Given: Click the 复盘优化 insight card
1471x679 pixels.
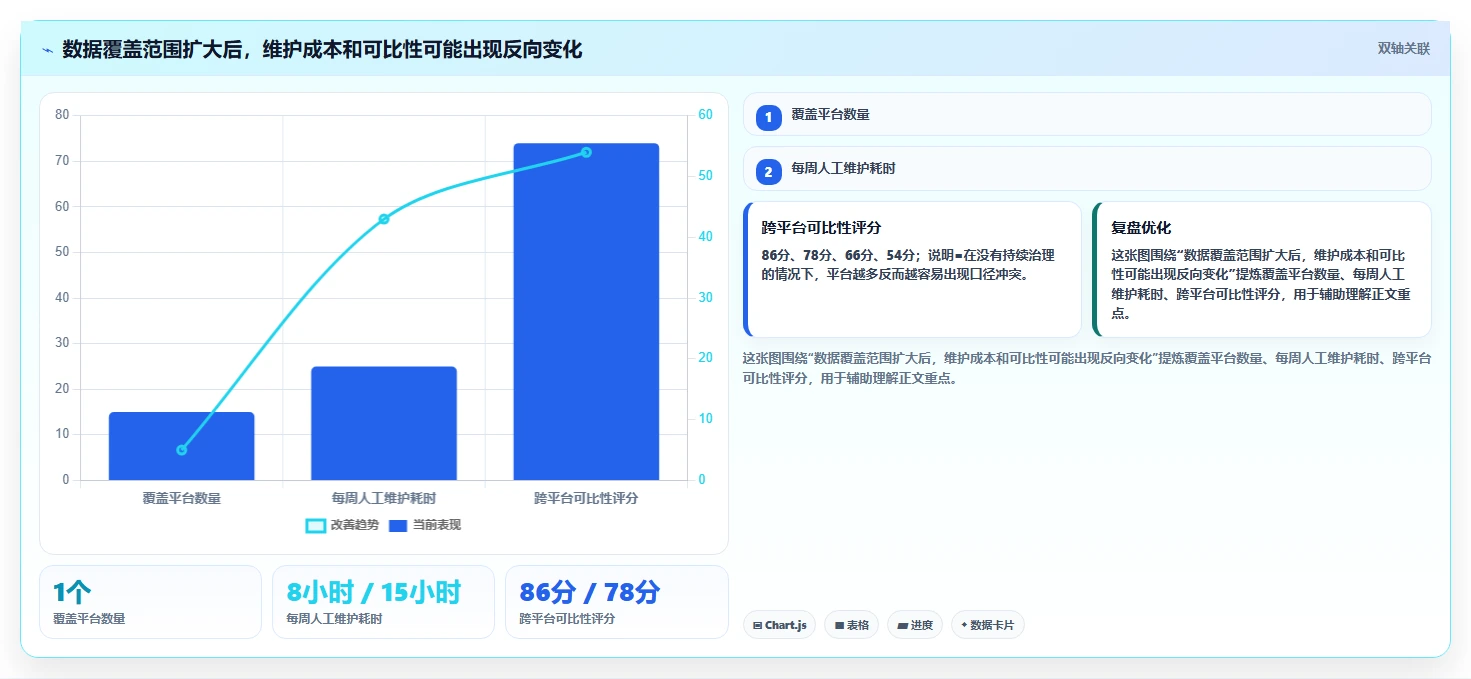Looking at the screenshot, I should tap(1262, 270).
